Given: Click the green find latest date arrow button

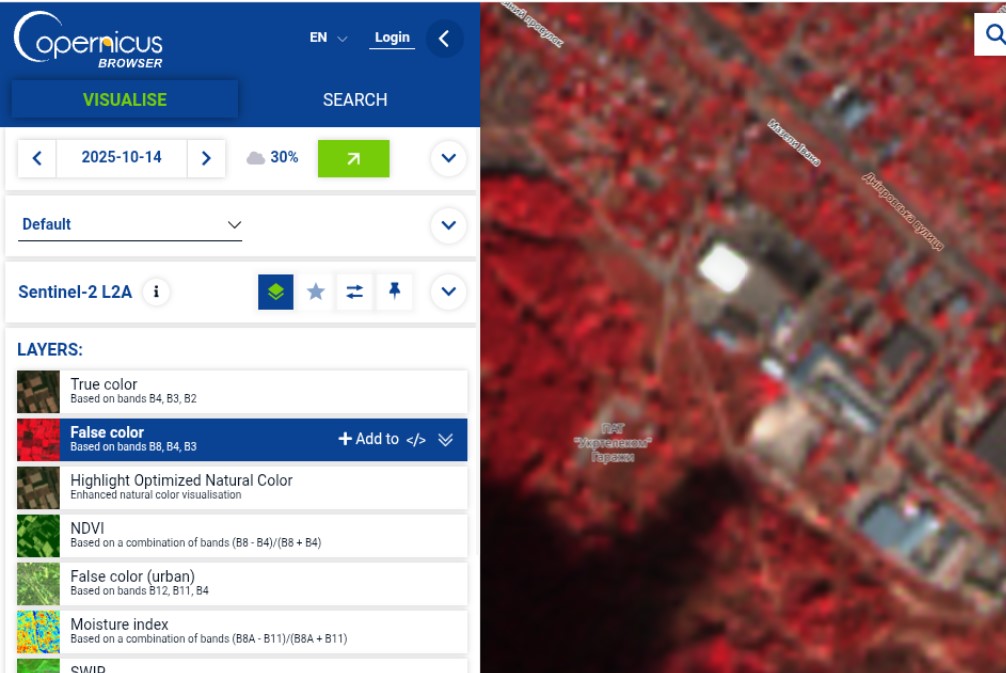Looking at the screenshot, I should (x=354, y=158).
